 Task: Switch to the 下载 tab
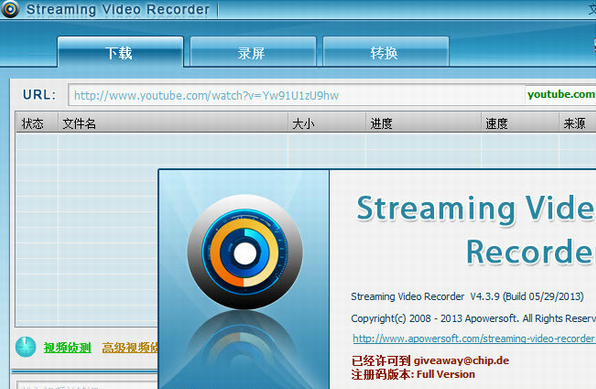[x=120, y=52]
